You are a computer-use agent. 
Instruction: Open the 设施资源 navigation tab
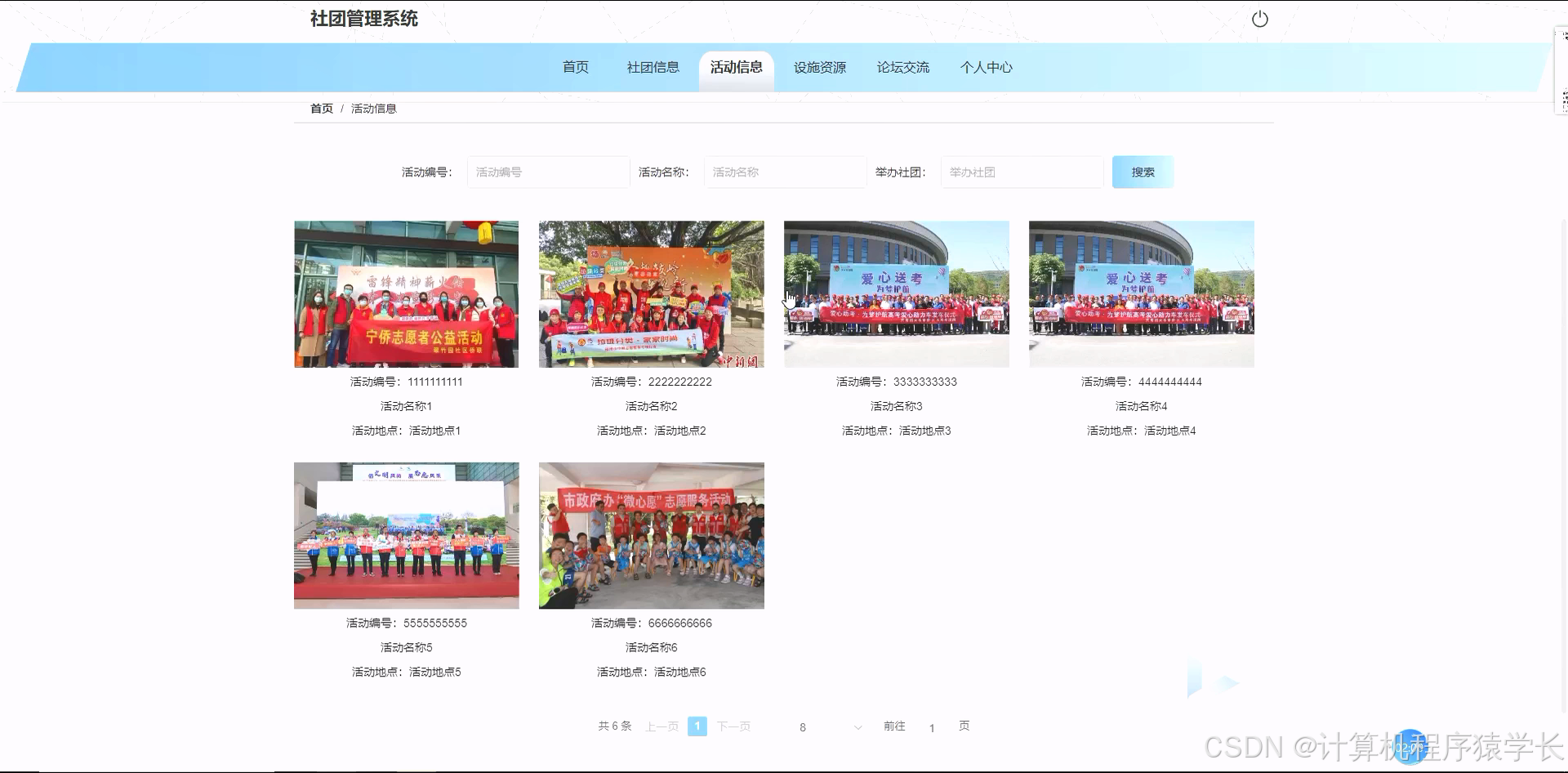[x=820, y=67]
